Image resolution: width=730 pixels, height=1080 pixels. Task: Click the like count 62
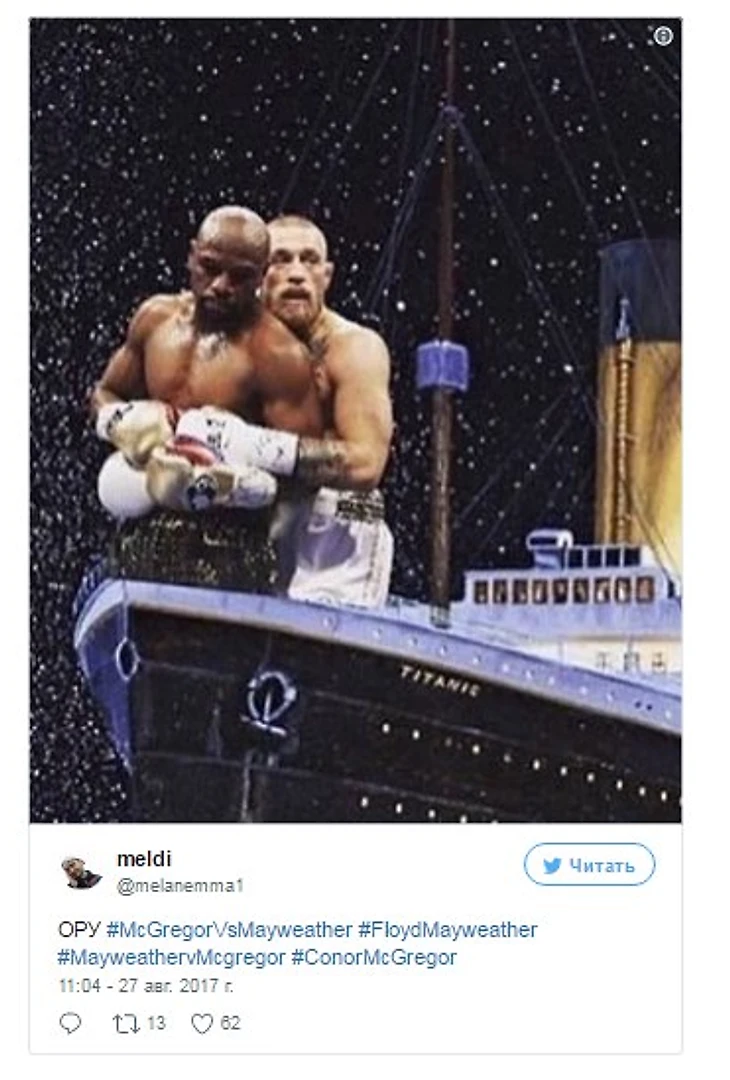[231, 1023]
